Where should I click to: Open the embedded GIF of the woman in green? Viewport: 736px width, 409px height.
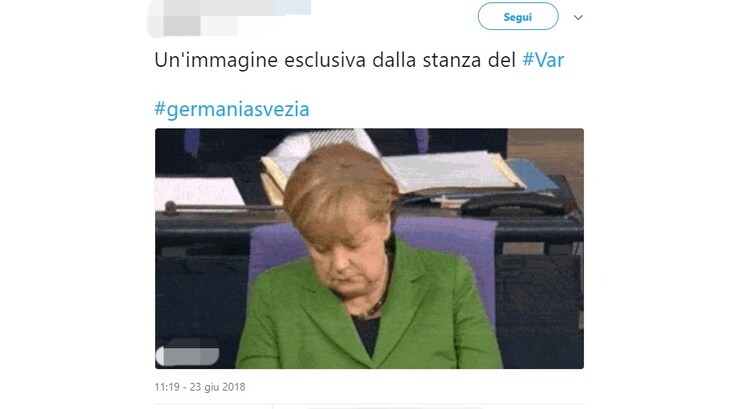pyautogui.click(x=369, y=248)
